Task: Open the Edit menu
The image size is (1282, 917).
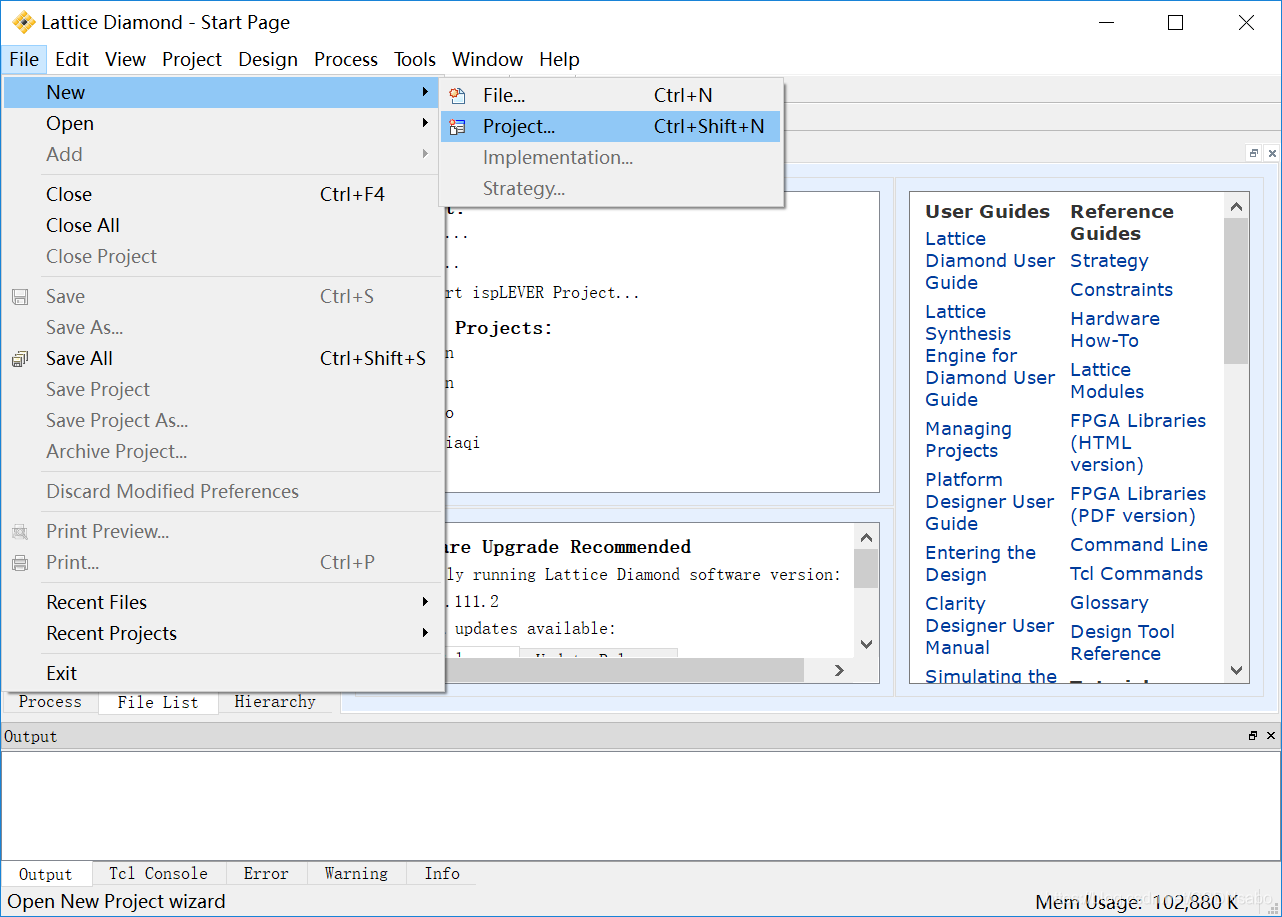Action: (72, 59)
